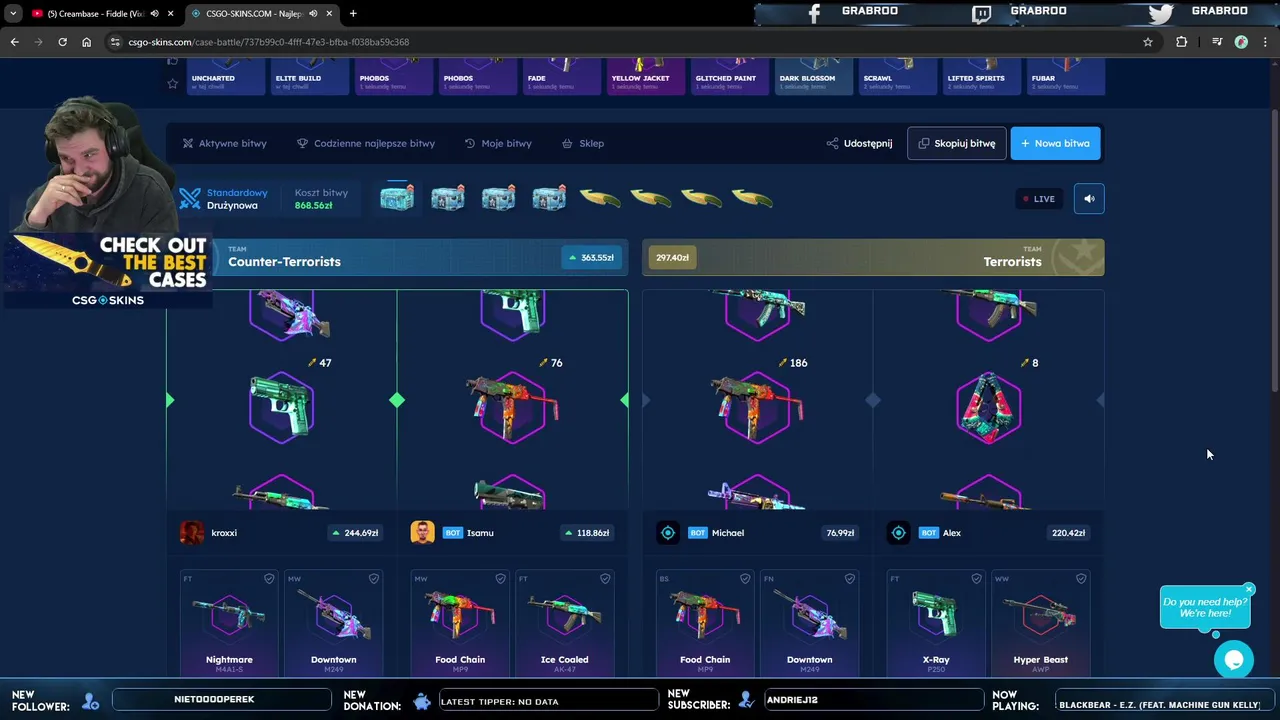
Task: Click the shield check on Hyper Beast card
Action: (1081, 579)
